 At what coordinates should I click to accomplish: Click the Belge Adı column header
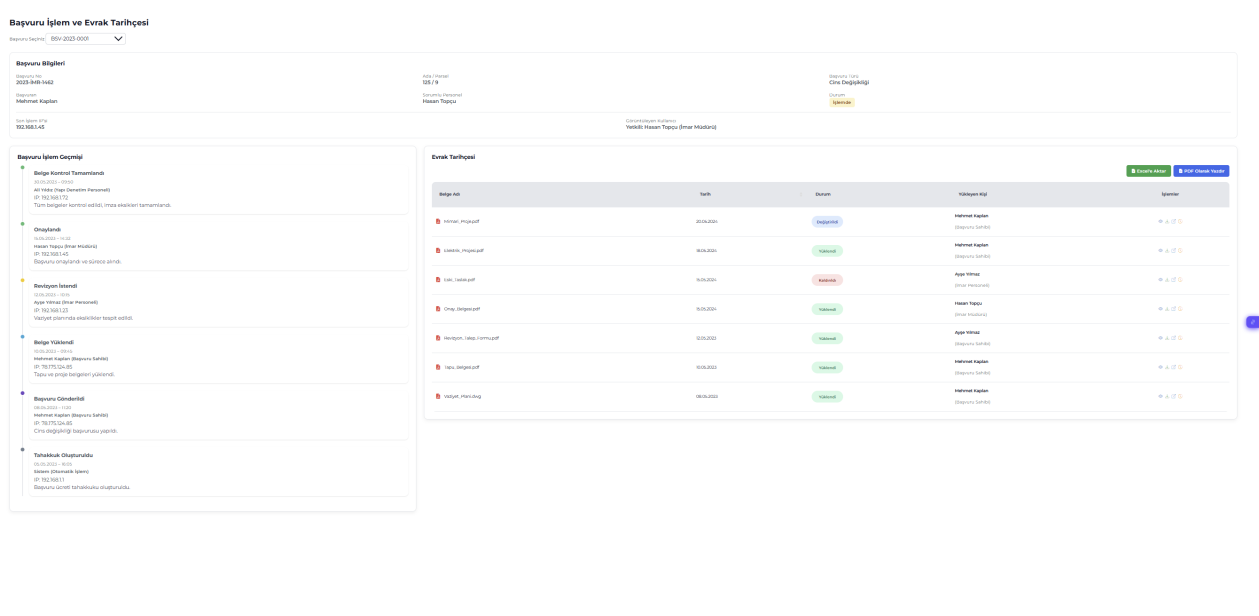(x=449, y=194)
